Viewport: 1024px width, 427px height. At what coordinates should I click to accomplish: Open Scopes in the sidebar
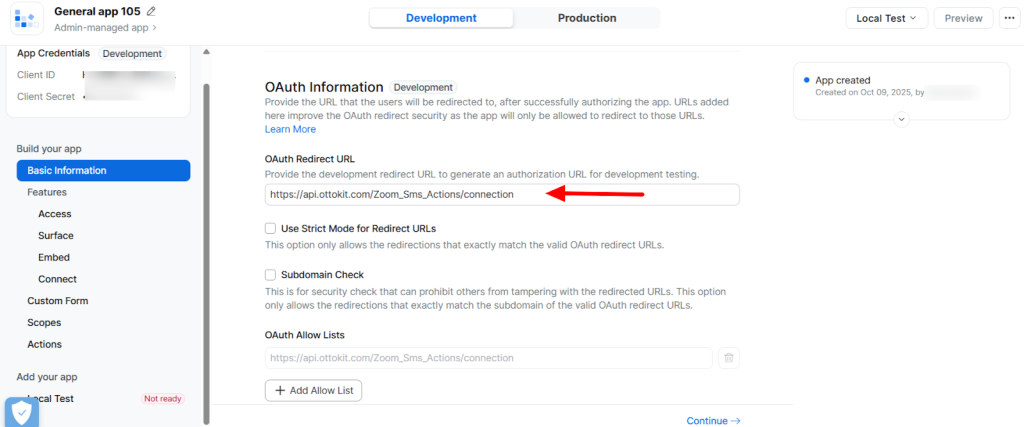pyautogui.click(x=44, y=322)
